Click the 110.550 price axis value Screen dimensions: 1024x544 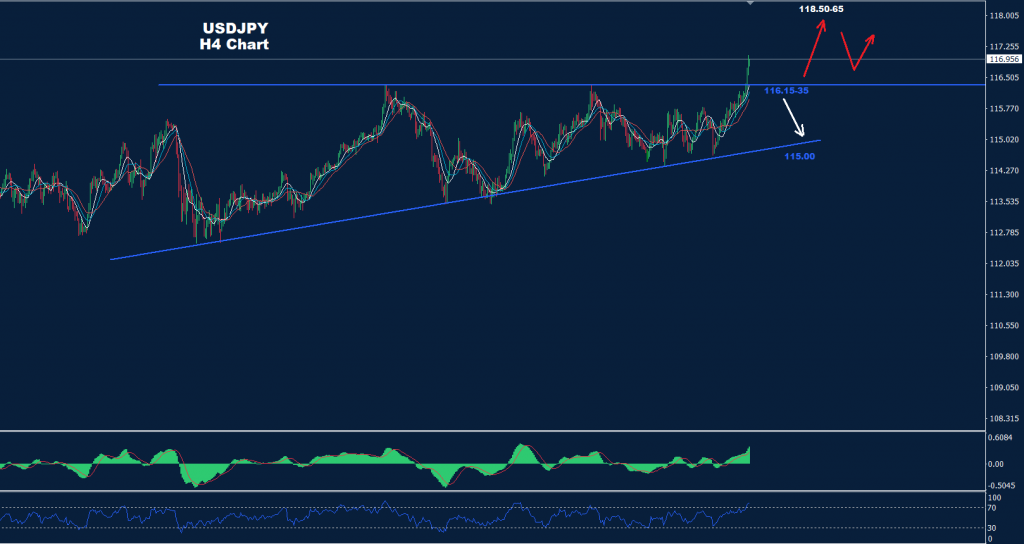pyautogui.click(x=1004, y=326)
